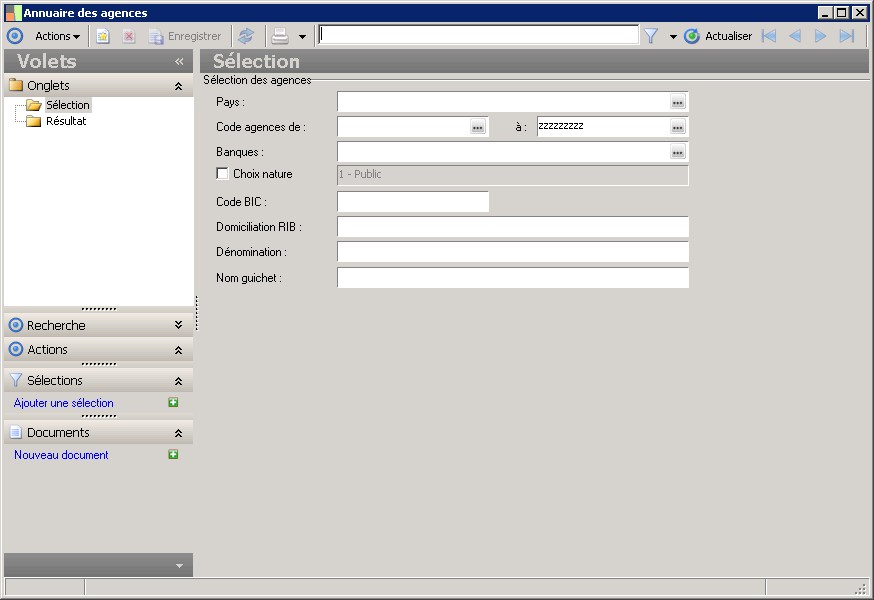Click the toolbar search input field

tap(479, 35)
